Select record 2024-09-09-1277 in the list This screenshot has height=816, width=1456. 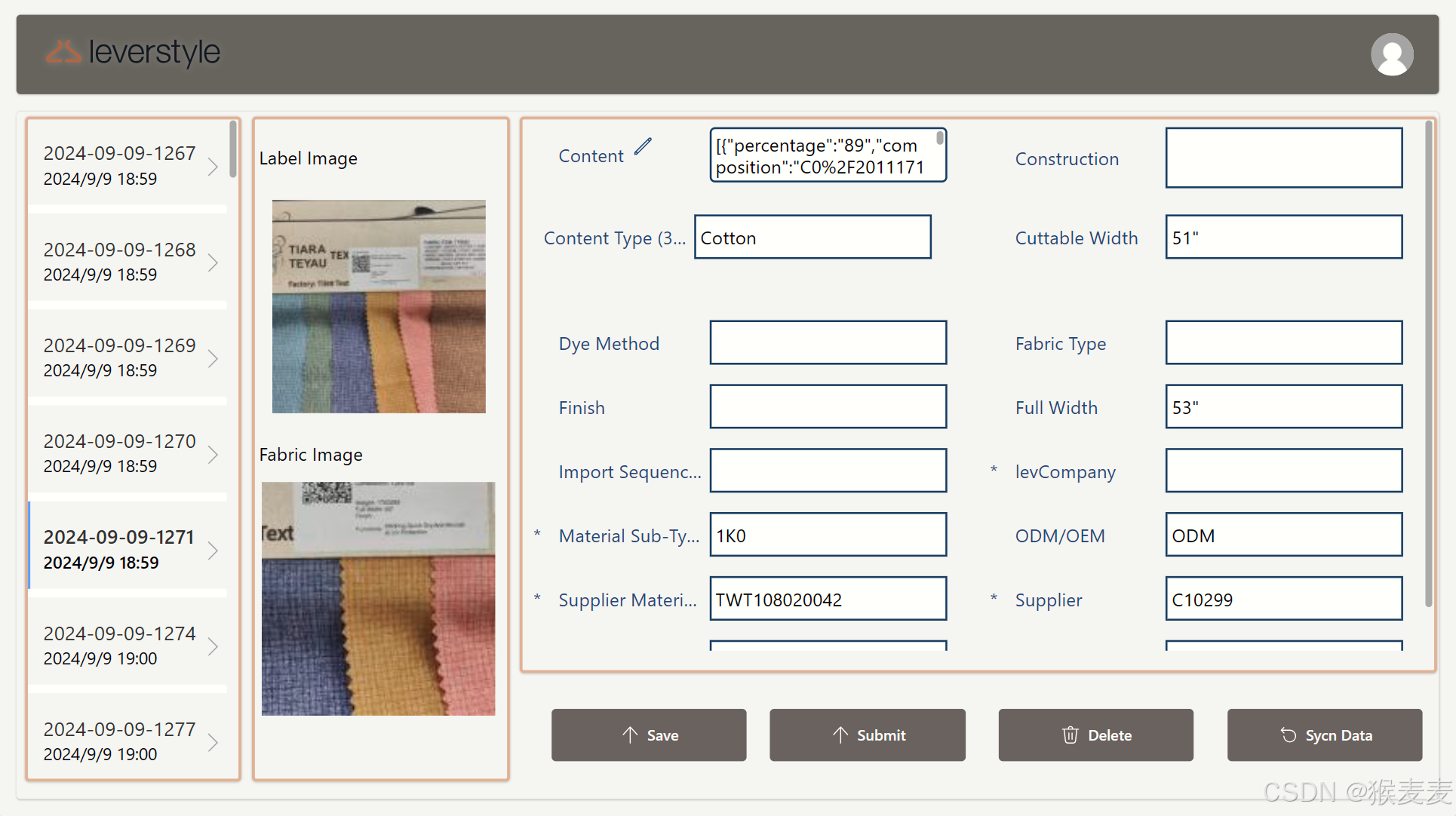point(119,741)
